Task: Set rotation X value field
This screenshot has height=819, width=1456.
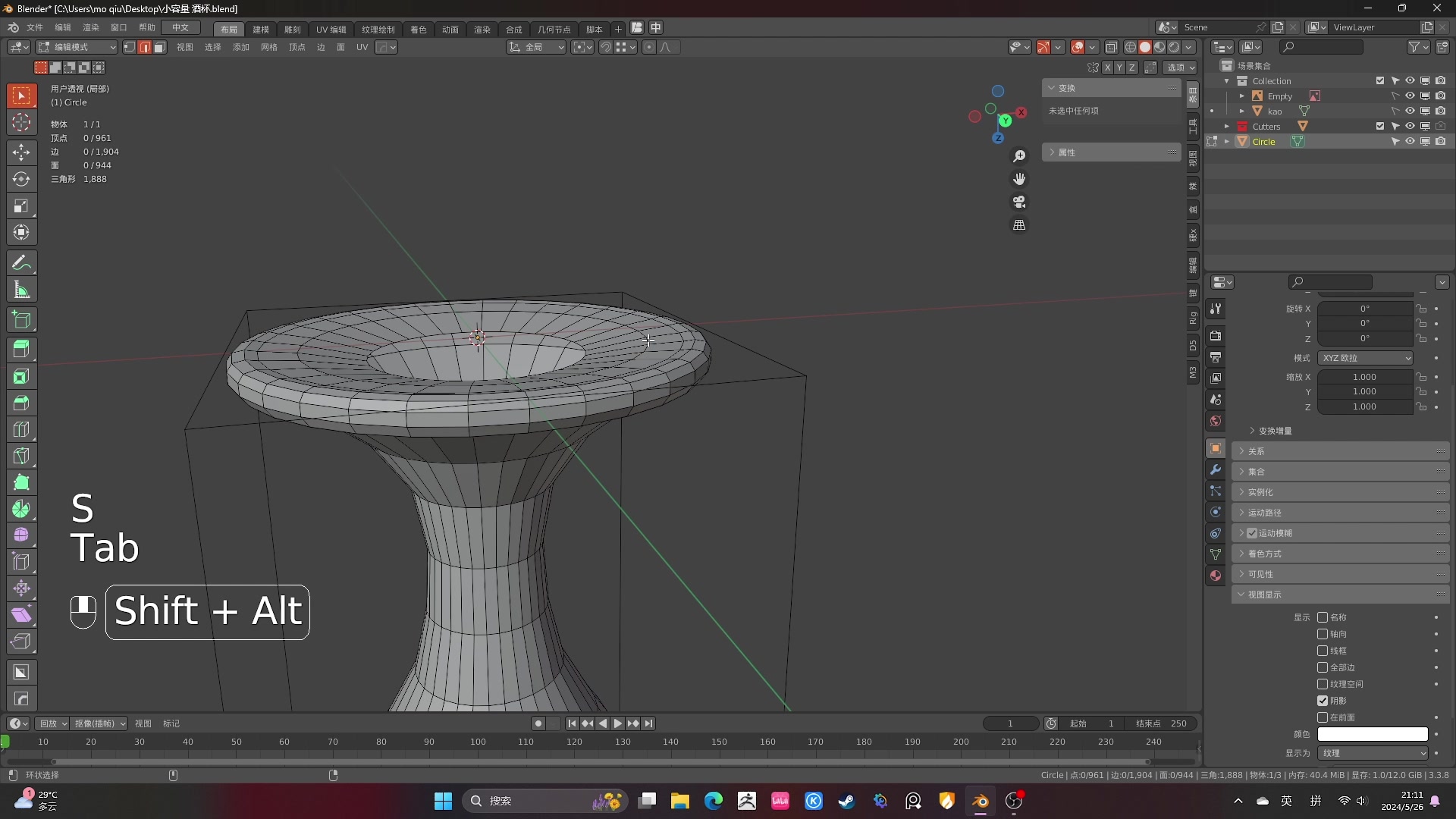Action: coord(1364,308)
